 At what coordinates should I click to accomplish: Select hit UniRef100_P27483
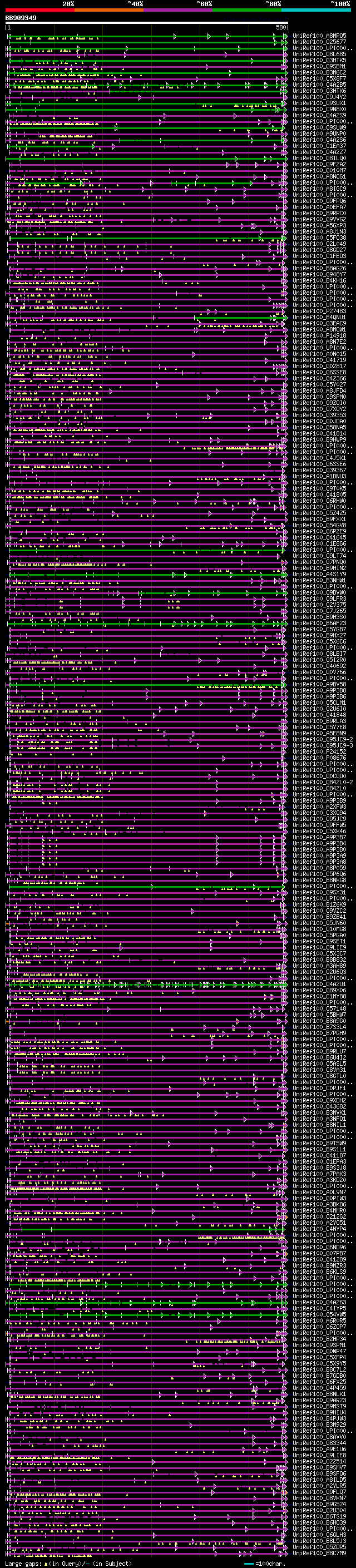(x=319, y=311)
